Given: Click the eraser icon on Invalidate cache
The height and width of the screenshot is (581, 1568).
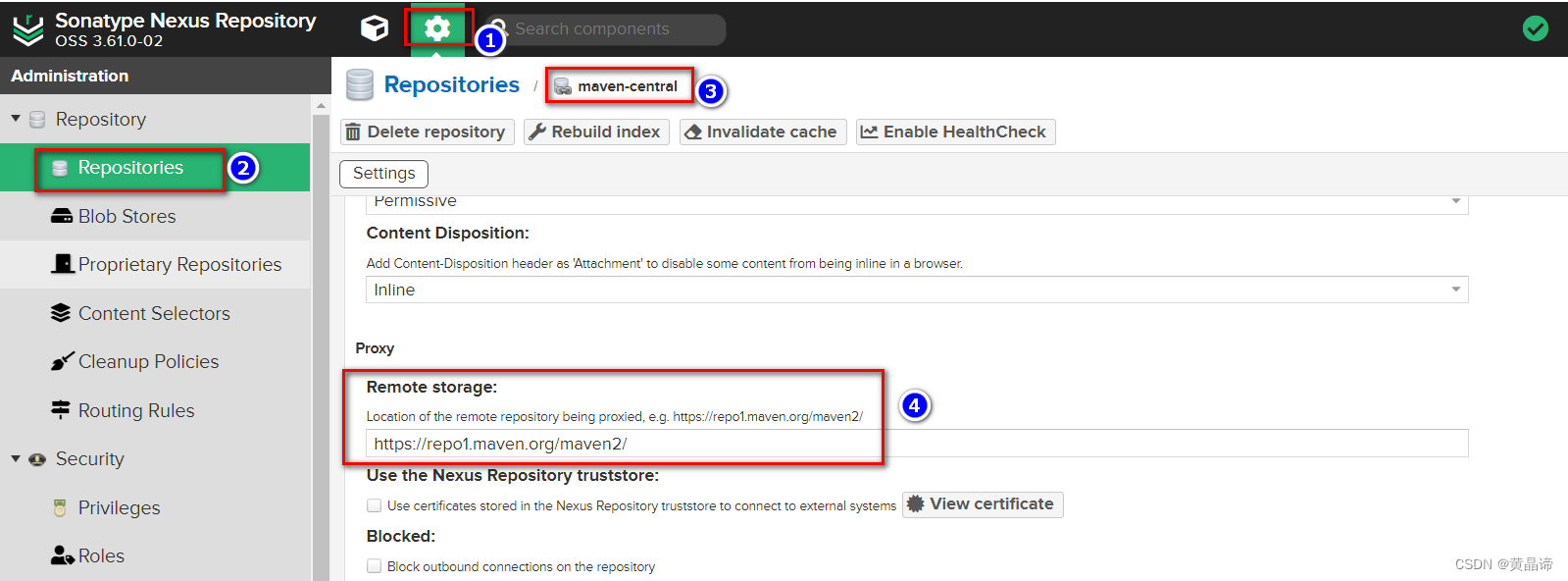Looking at the screenshot, I should click(693, 132).
